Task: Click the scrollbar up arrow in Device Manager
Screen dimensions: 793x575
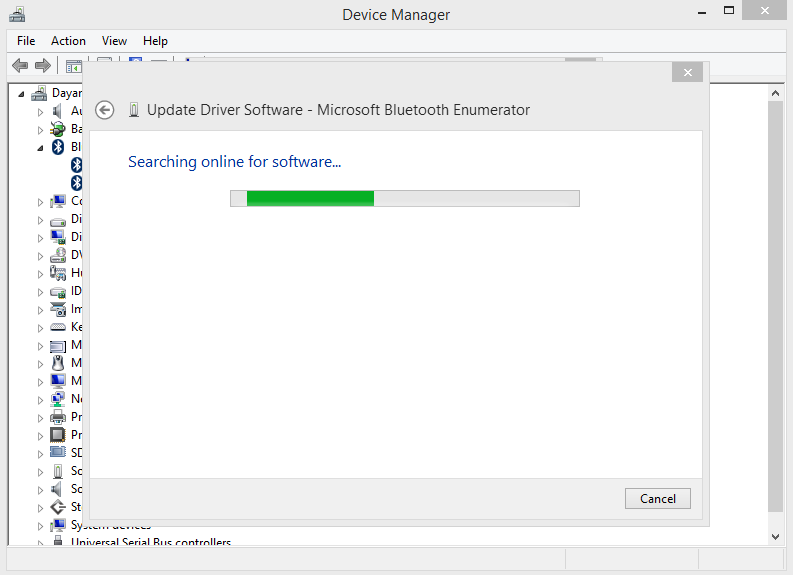Action: coord(775,93)
